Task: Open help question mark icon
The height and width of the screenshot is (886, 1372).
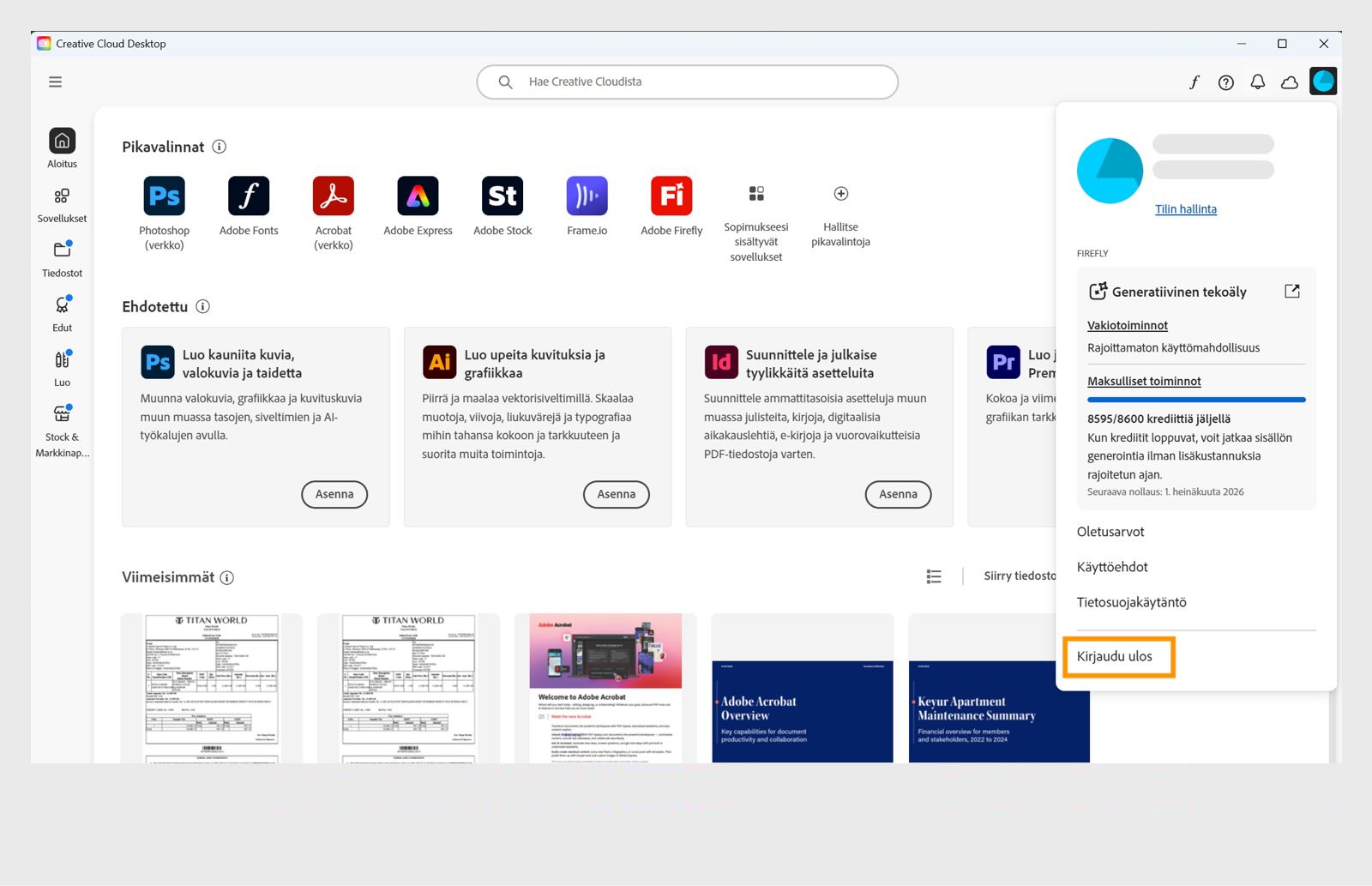Action: point(1226,82)
